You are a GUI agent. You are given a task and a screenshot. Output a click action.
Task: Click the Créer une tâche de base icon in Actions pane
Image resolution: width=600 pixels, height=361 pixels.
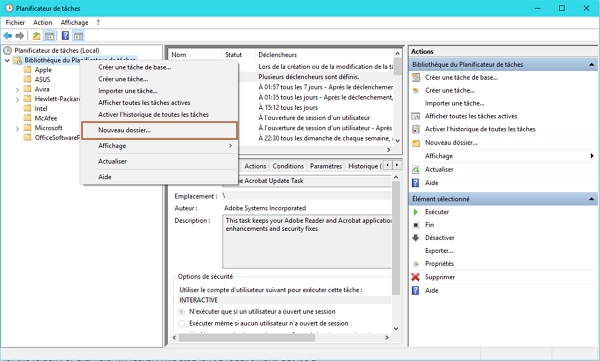416,78
